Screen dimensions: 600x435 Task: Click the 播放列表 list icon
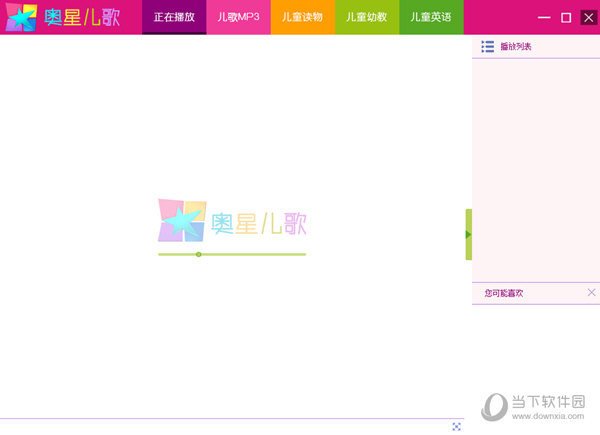488,47
